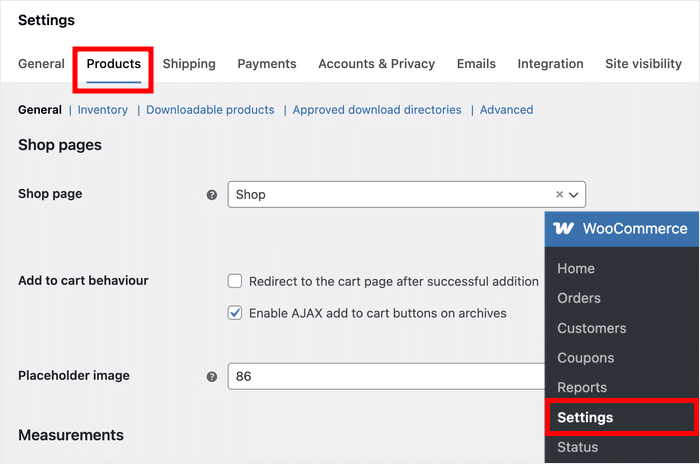
Task: Switch to the General settings tab
Action: [x=42, y=64]
